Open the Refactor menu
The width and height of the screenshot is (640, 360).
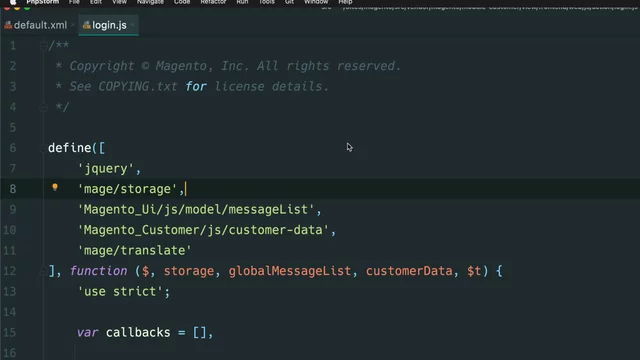coord(213,2)
